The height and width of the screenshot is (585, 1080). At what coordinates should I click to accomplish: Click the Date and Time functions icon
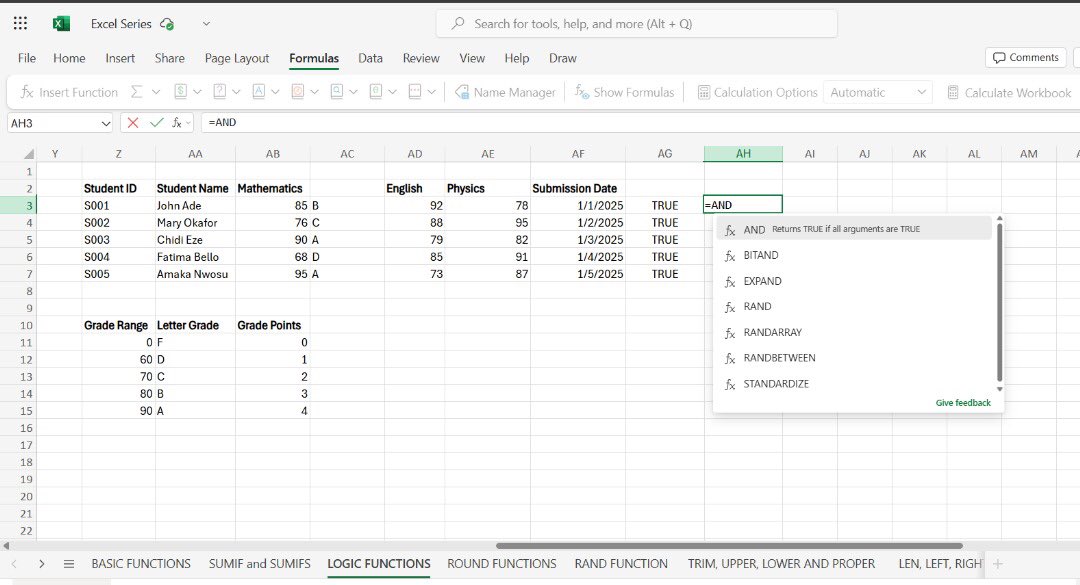coord(300,92)
